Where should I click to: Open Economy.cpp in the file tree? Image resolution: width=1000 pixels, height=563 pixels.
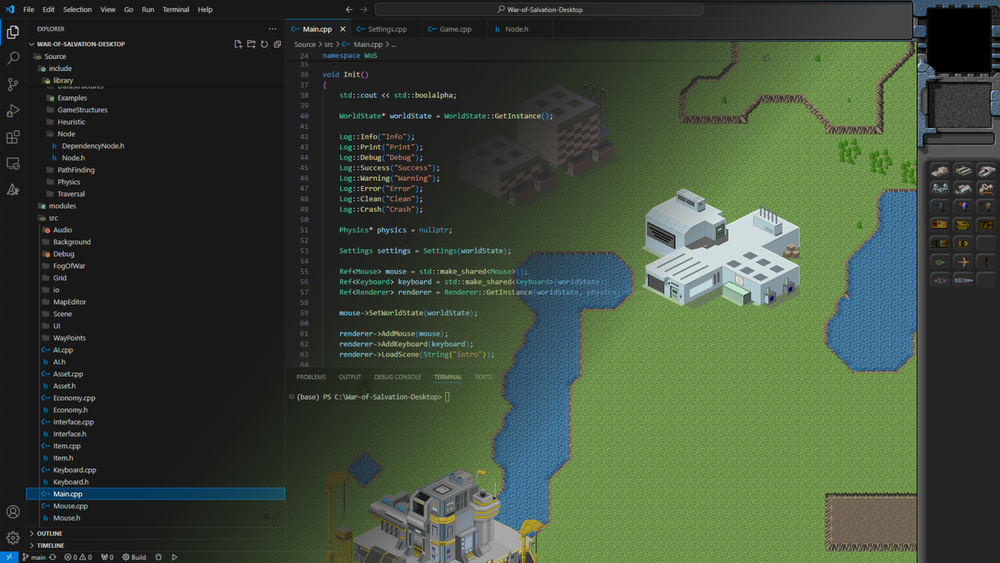pyautogui.click(x=74, y=398)
